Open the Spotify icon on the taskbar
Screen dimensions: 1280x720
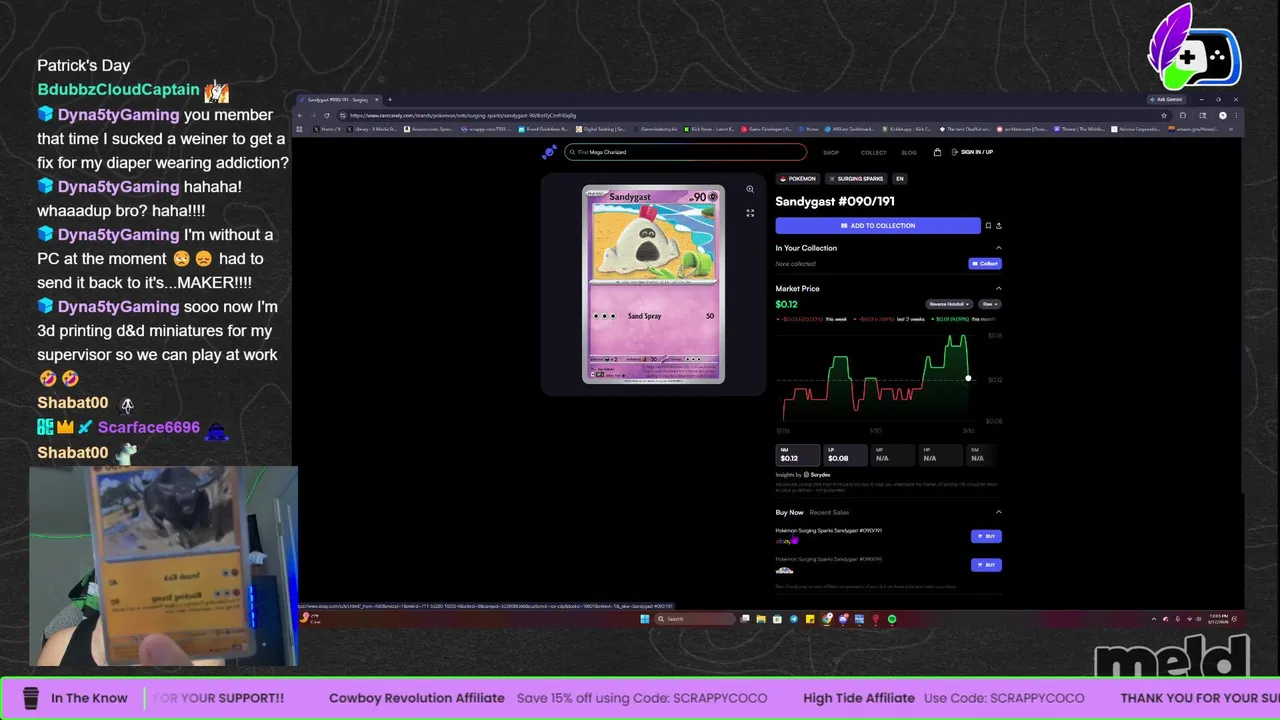892,619
